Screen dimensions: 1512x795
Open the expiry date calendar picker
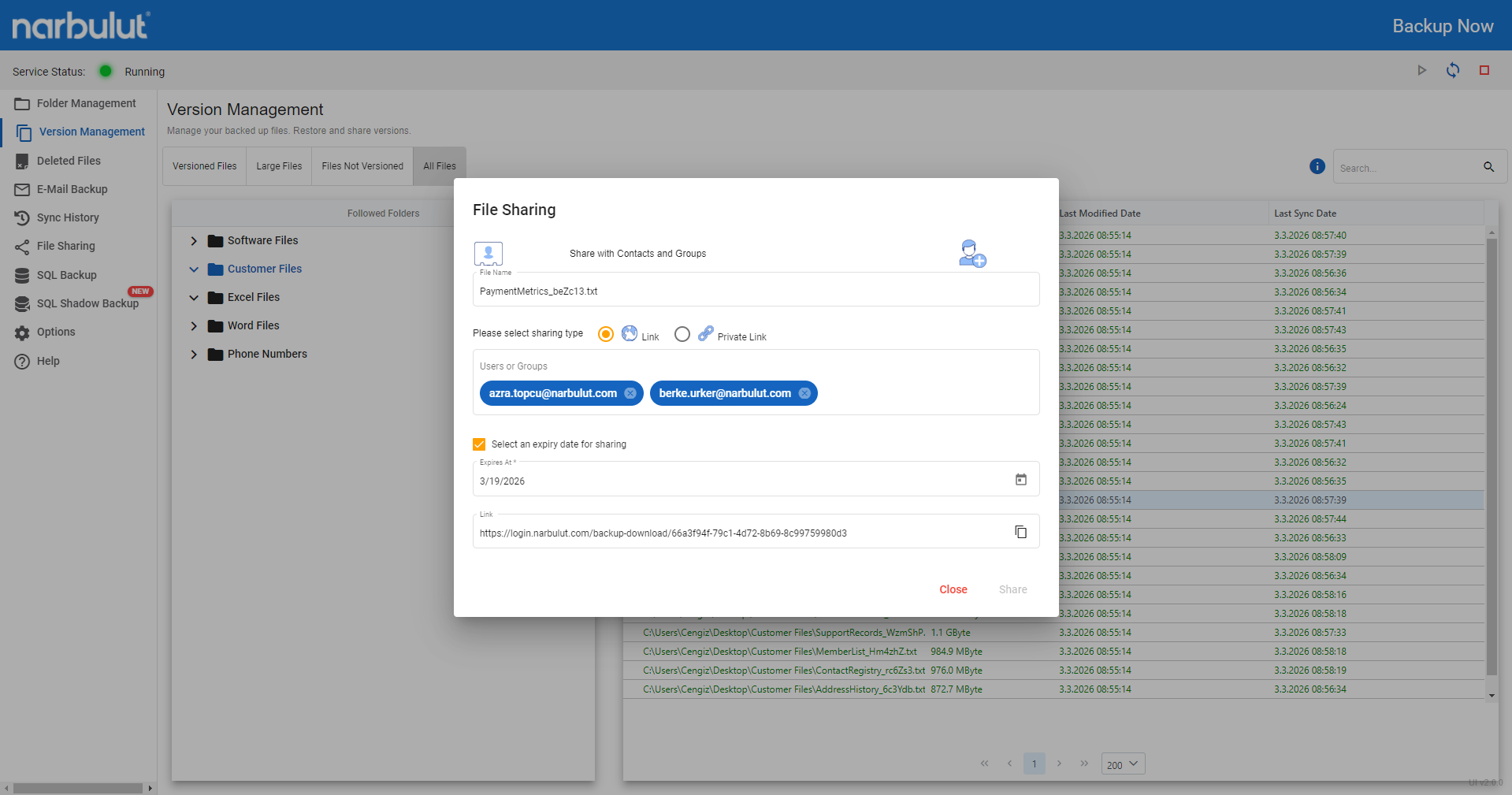[x=1020, y=480]
